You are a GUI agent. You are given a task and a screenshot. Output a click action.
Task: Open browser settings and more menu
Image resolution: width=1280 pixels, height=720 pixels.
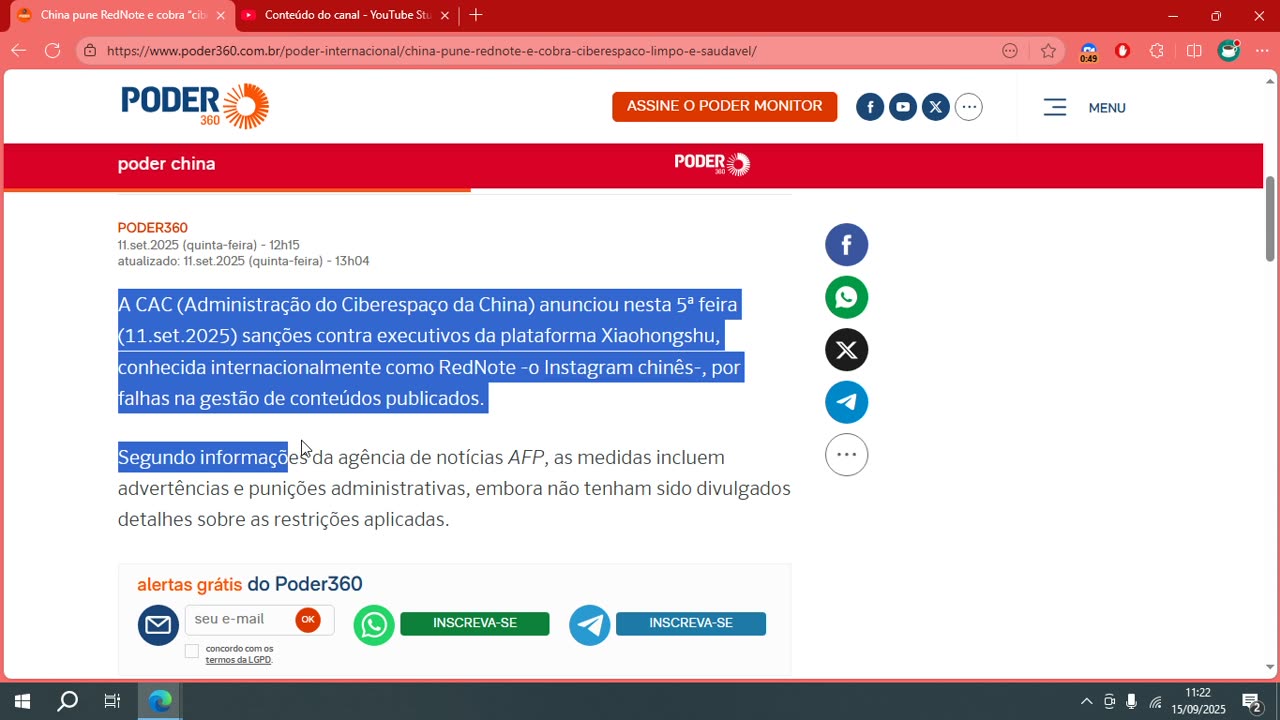[1262, 51]
